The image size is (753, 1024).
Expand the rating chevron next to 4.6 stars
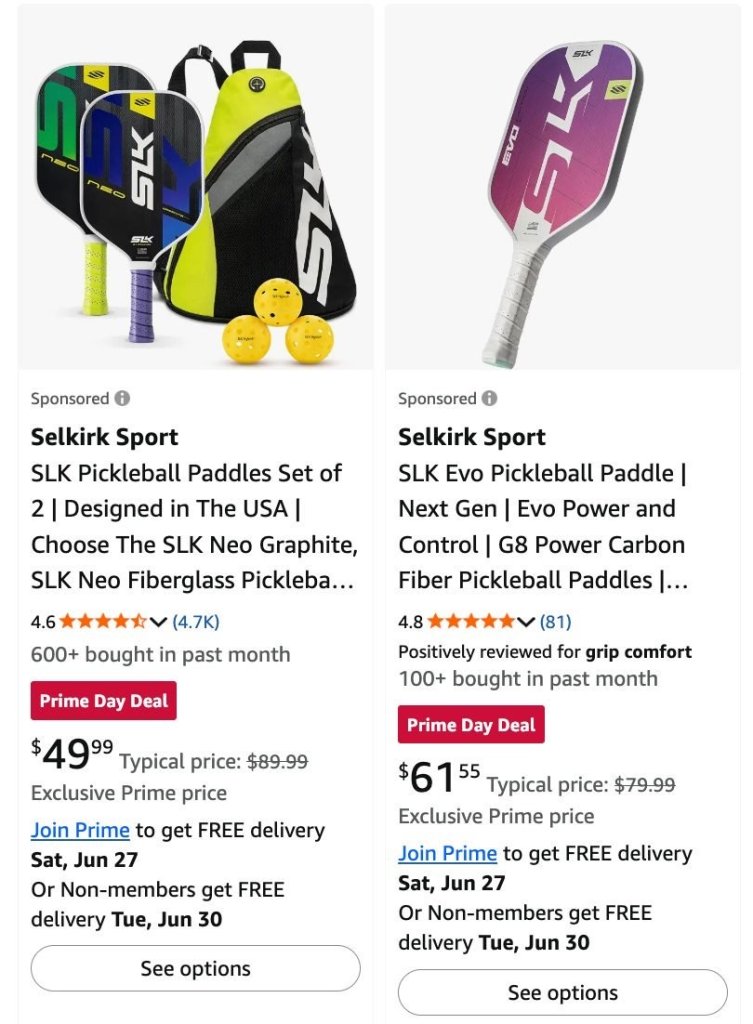(x=157, y=622)
